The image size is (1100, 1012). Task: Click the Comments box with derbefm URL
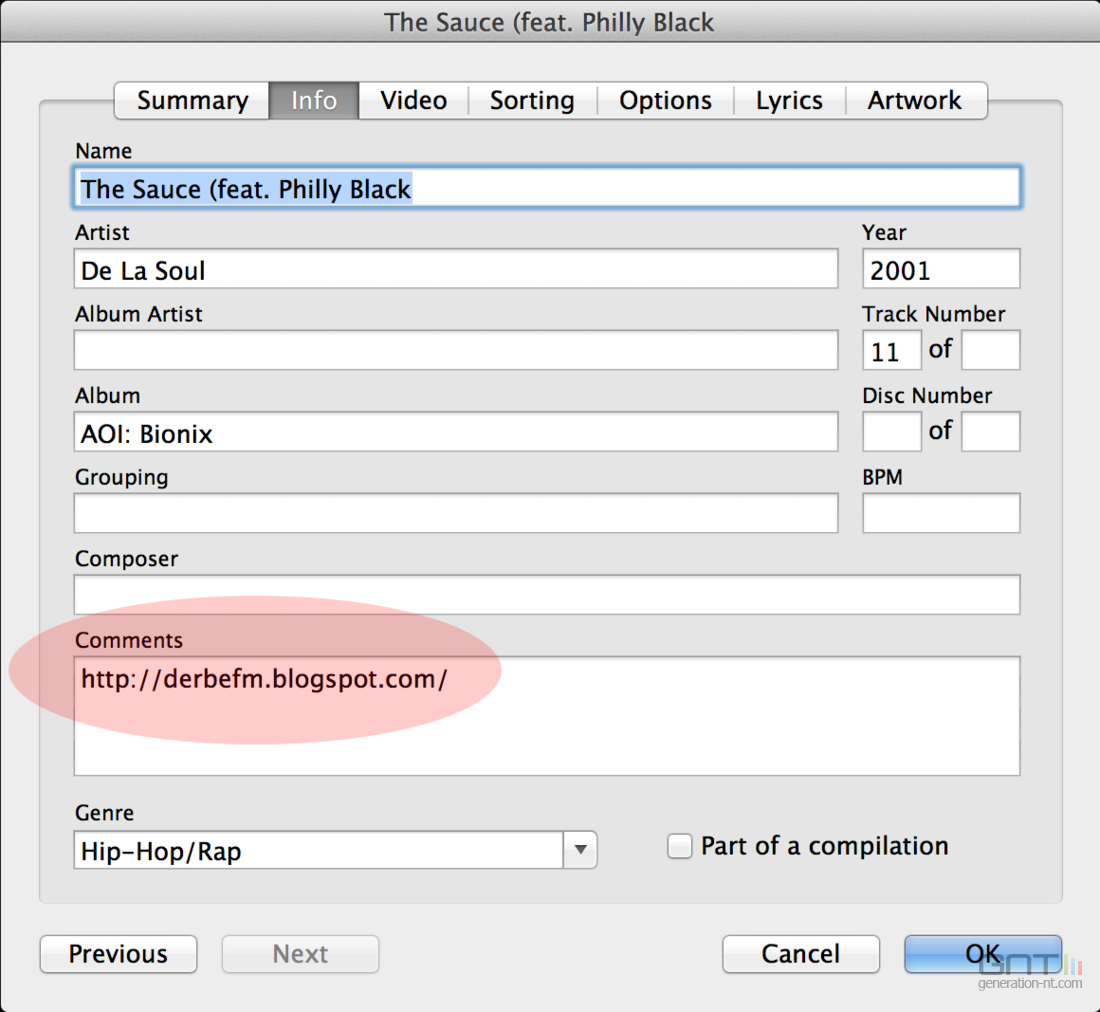(x=547, y=715)
